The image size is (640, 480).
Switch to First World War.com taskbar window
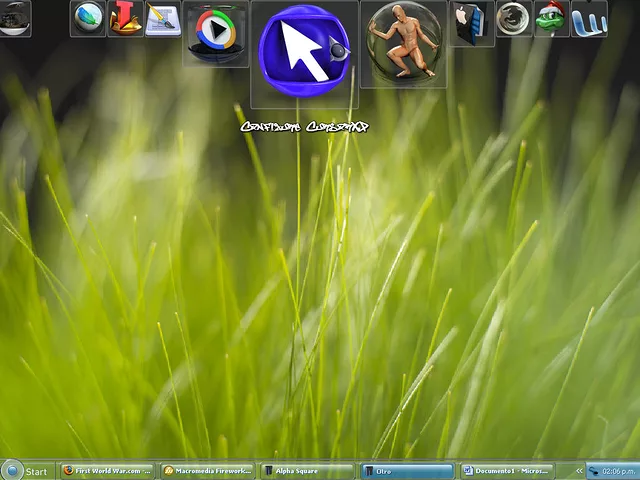pyautogui.click(x=107, y=470)
